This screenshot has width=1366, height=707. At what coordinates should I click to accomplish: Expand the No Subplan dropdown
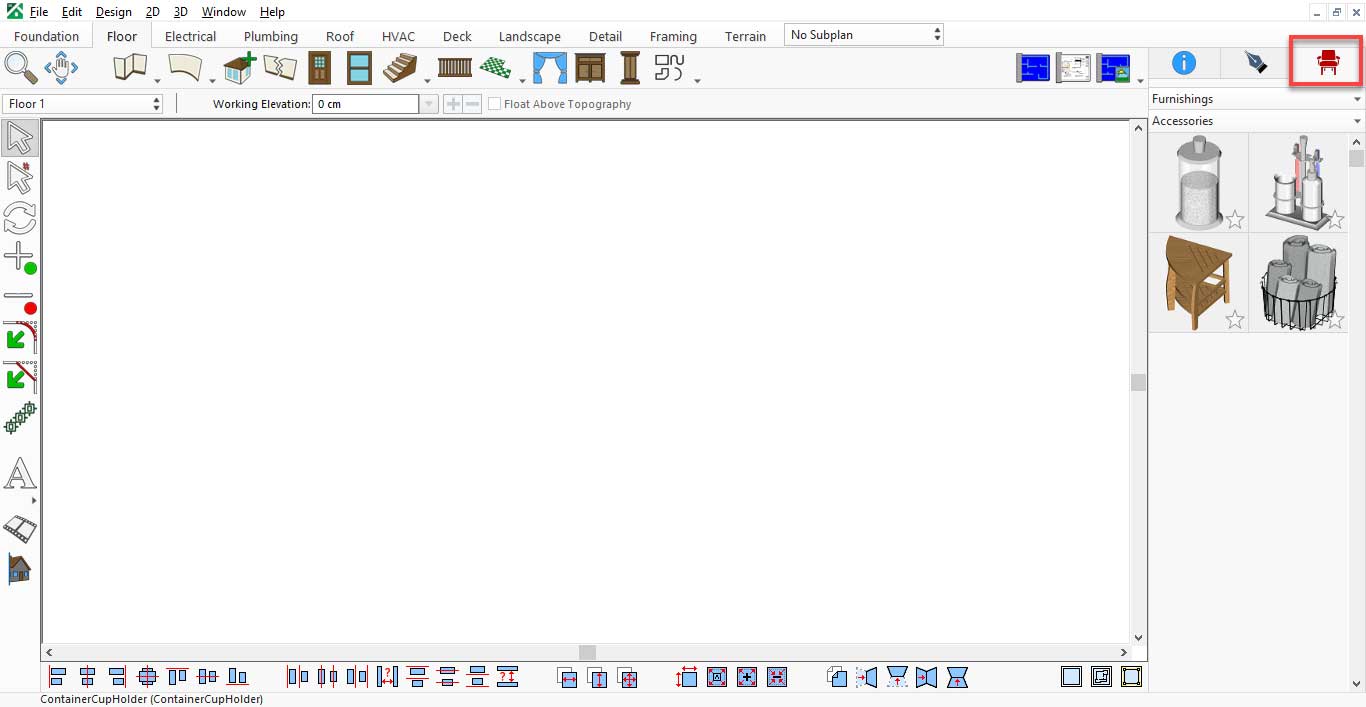point(864,35)
